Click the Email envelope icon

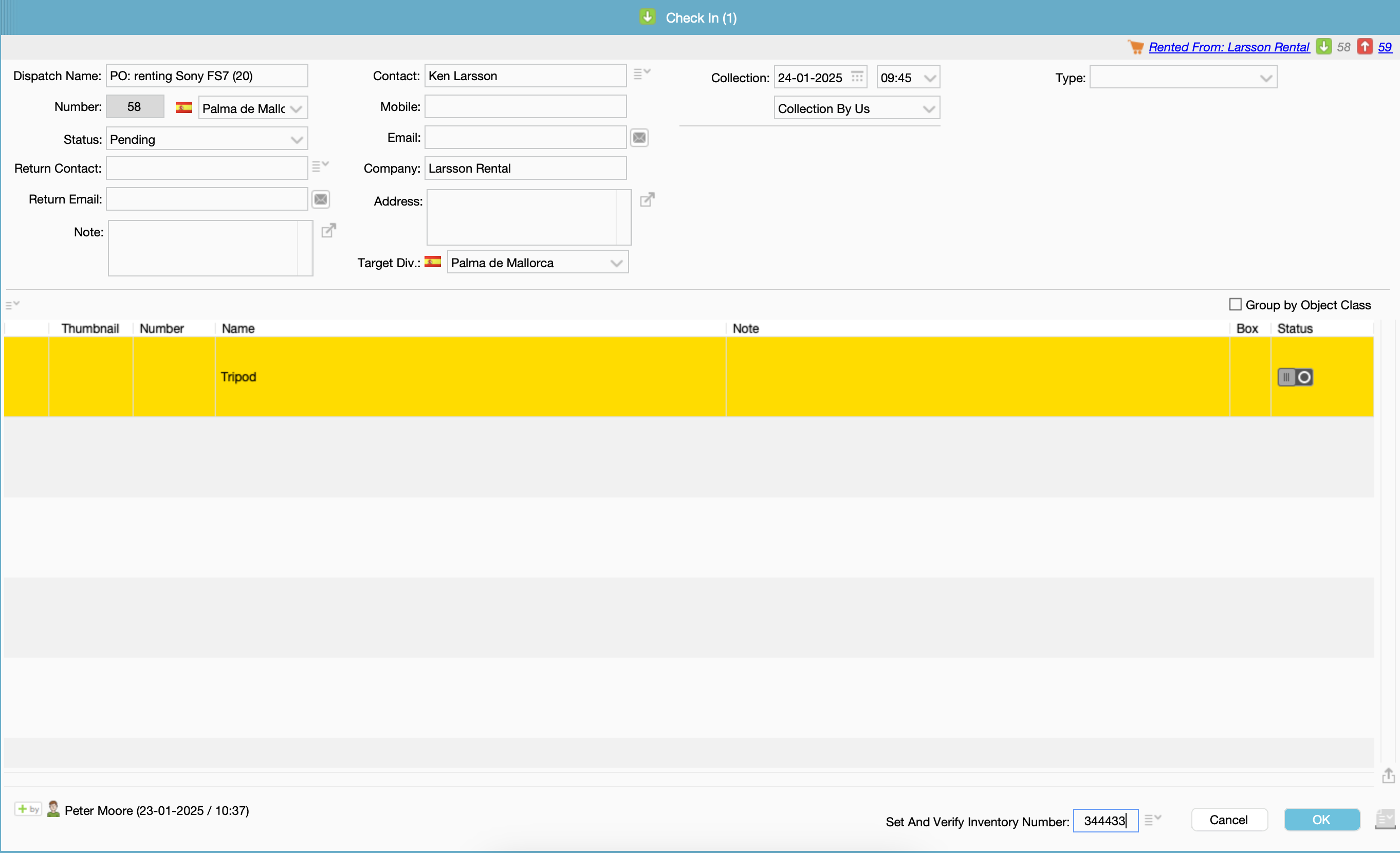pyautogui.click(x=639, y=137)
